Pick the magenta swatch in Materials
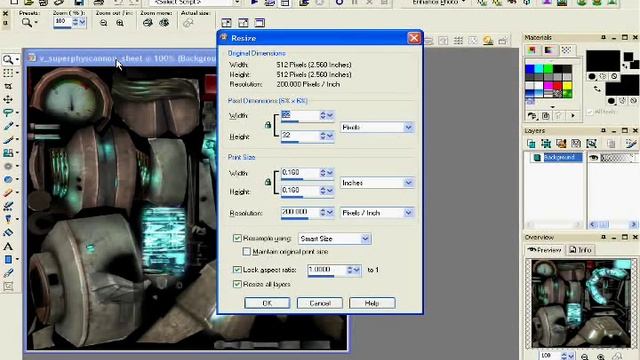 coord(548,86)
